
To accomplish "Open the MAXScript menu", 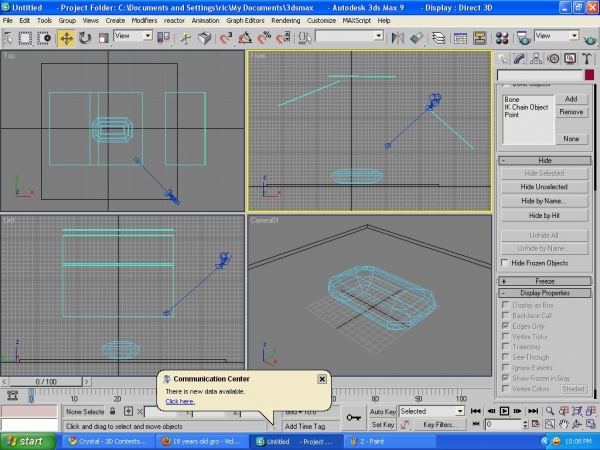I will tap(357, 21).
